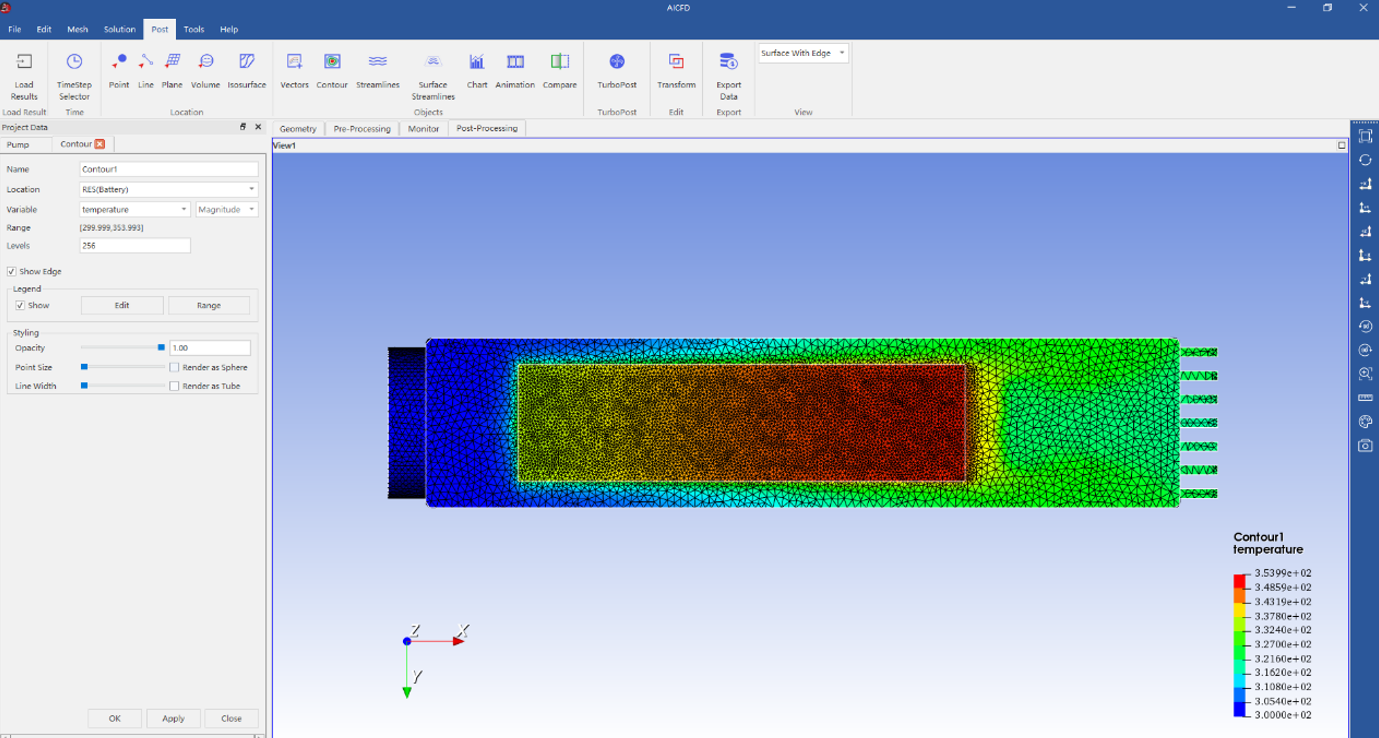This screenshot has height=738, width=1379.
Task: Open the Edit menu
Action: click(44, 29)
